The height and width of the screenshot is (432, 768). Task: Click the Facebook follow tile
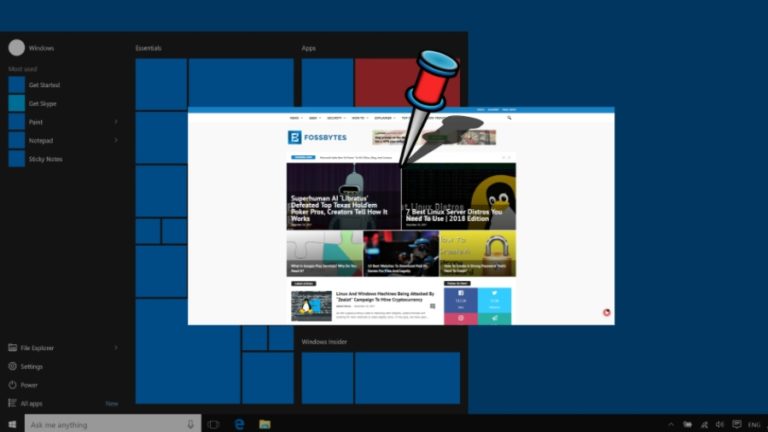[460, 300]
